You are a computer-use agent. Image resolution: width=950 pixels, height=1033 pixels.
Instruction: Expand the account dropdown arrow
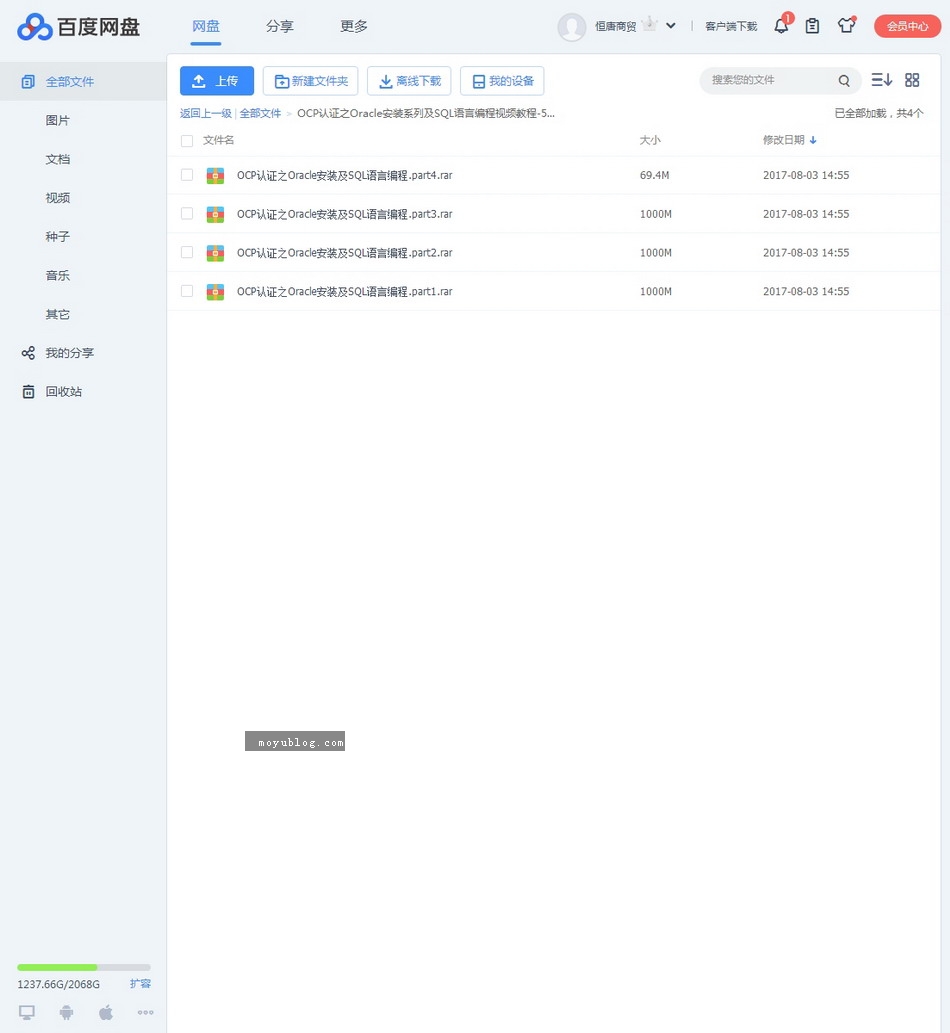click(671, 26)
